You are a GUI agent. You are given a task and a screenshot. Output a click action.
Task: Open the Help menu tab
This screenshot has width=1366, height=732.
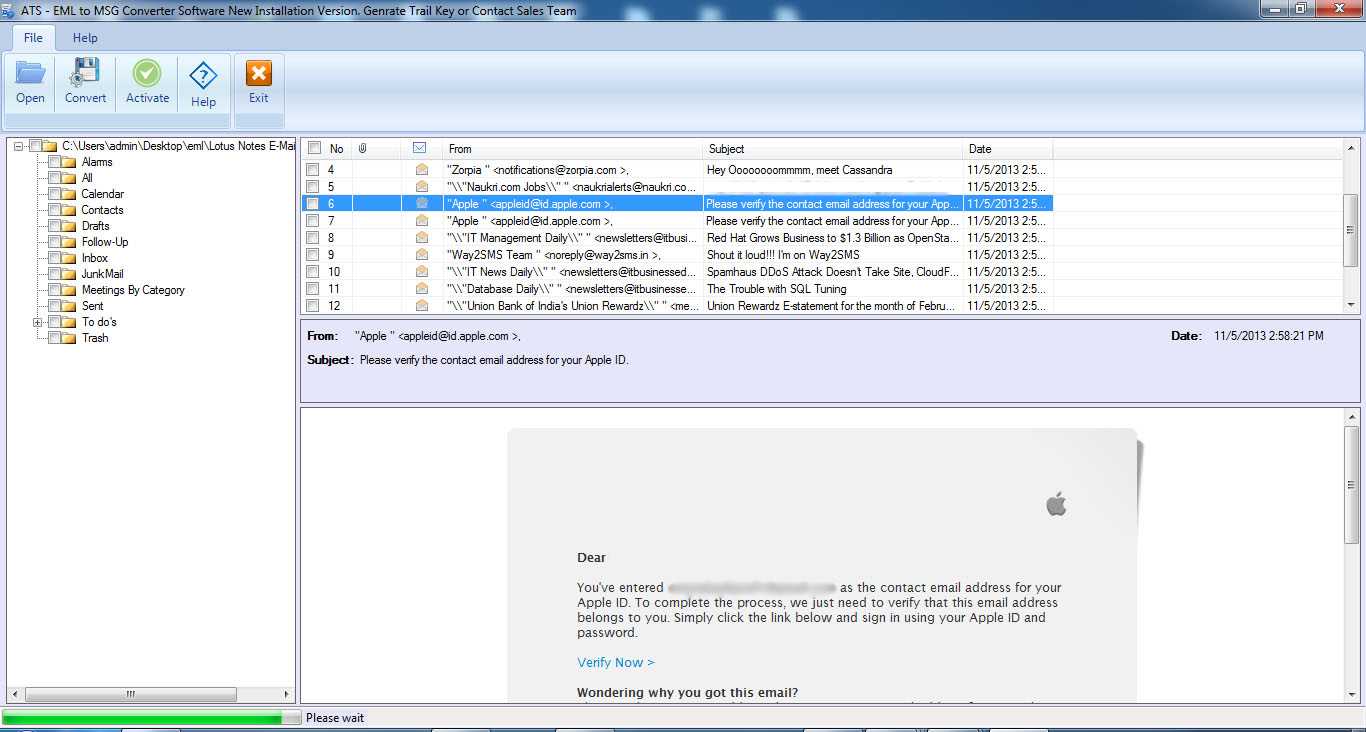pos(84,37)
